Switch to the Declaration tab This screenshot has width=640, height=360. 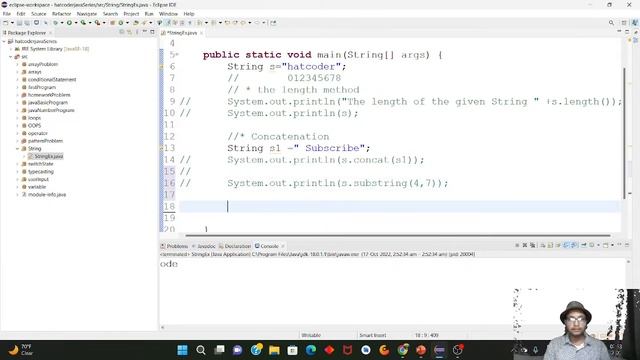point(235,246)
